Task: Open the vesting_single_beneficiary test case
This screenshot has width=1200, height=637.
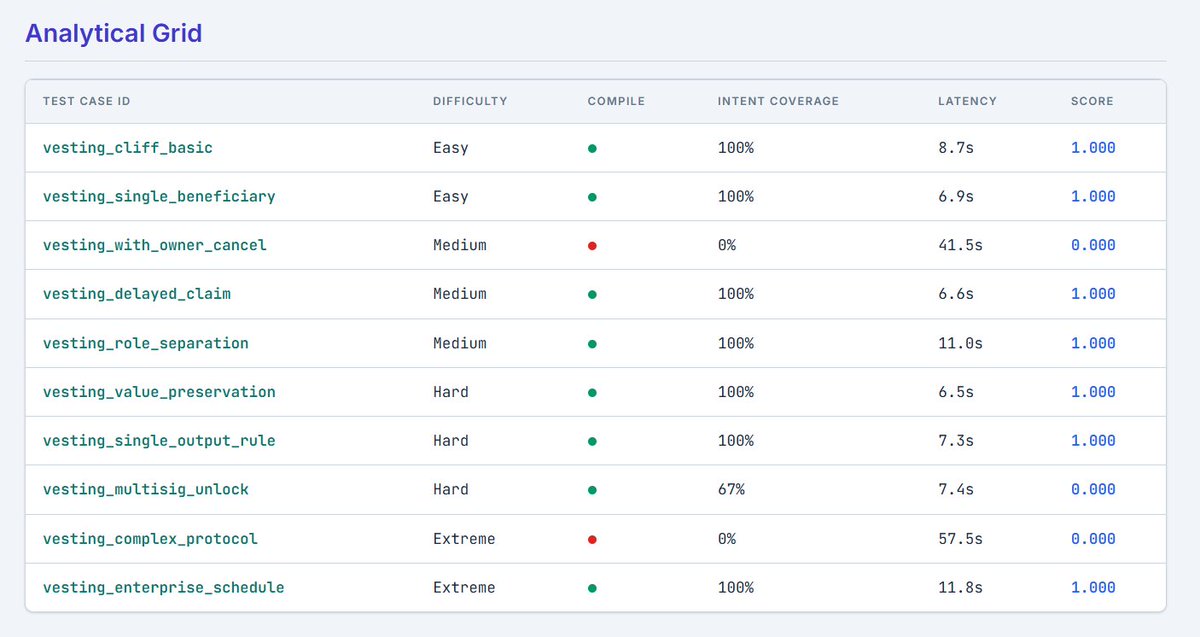Action: point(159,197)
